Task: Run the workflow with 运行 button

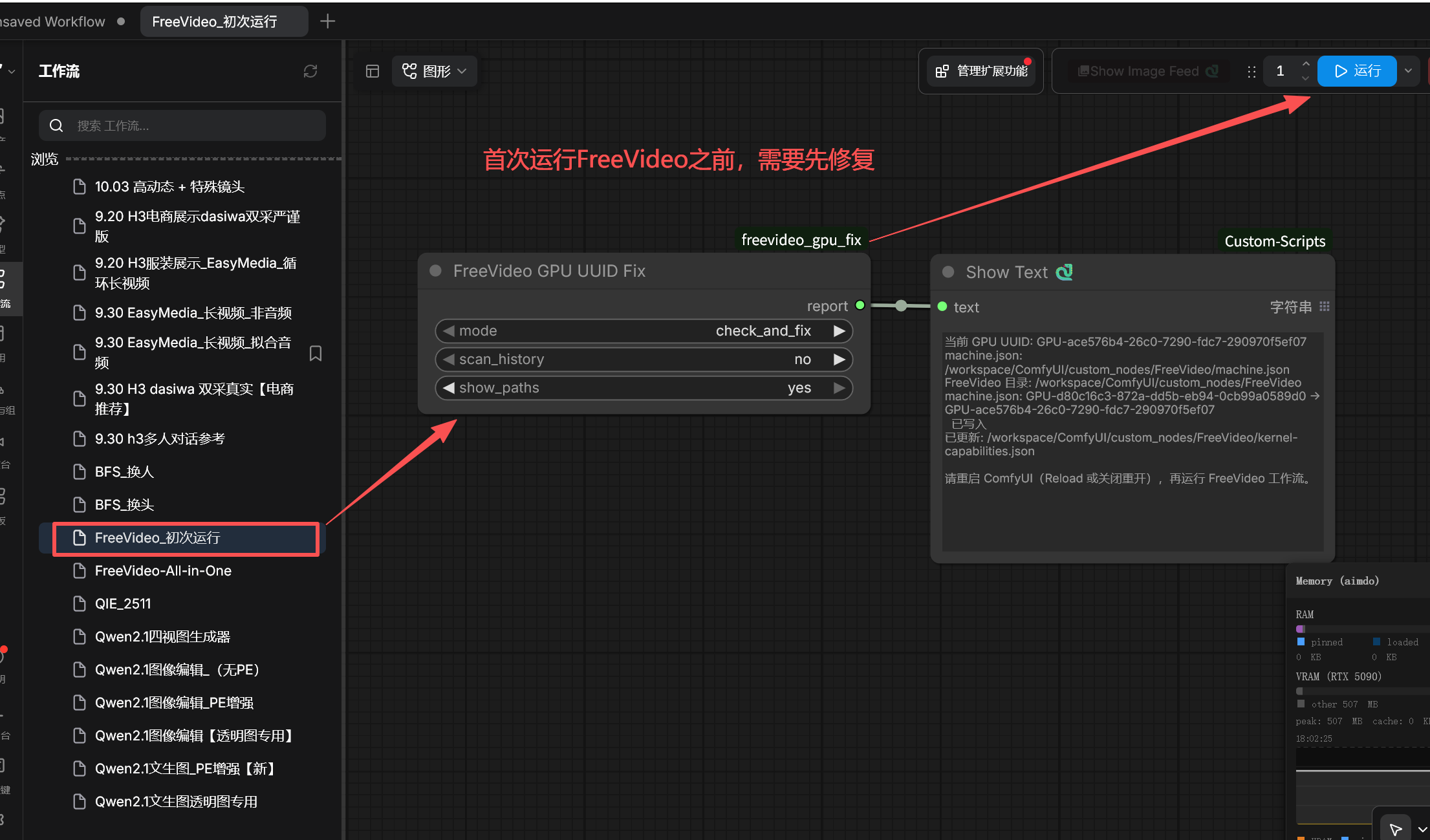Action: coord(1357,71)
